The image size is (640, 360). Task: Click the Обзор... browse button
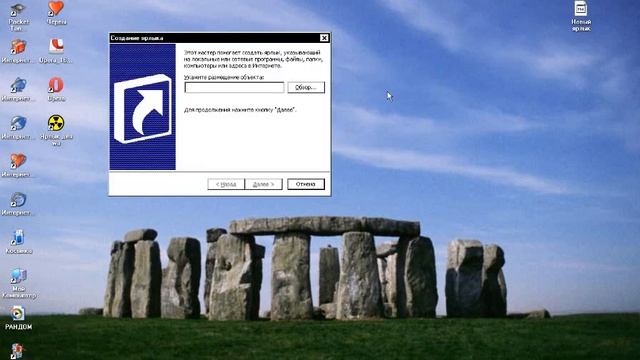[x=306, y=87]
